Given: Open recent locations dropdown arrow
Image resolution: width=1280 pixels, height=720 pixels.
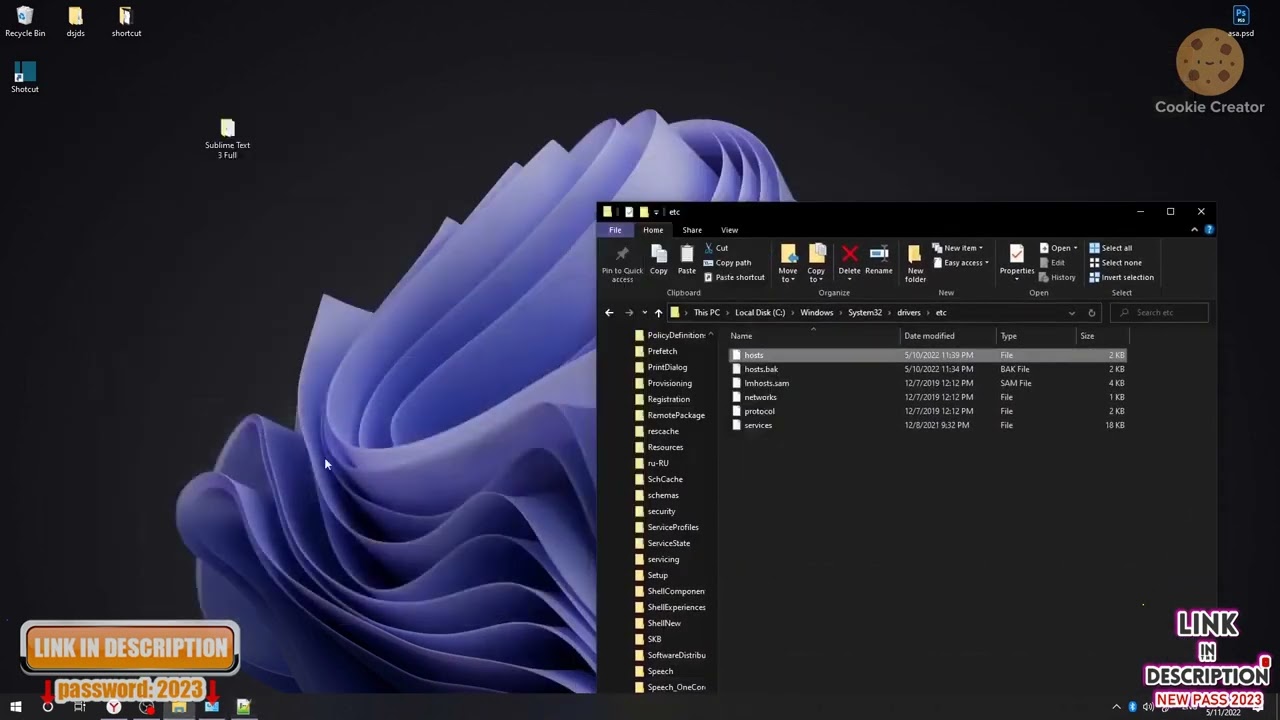Looking at the screenshot, I should (x=644, y=313).
